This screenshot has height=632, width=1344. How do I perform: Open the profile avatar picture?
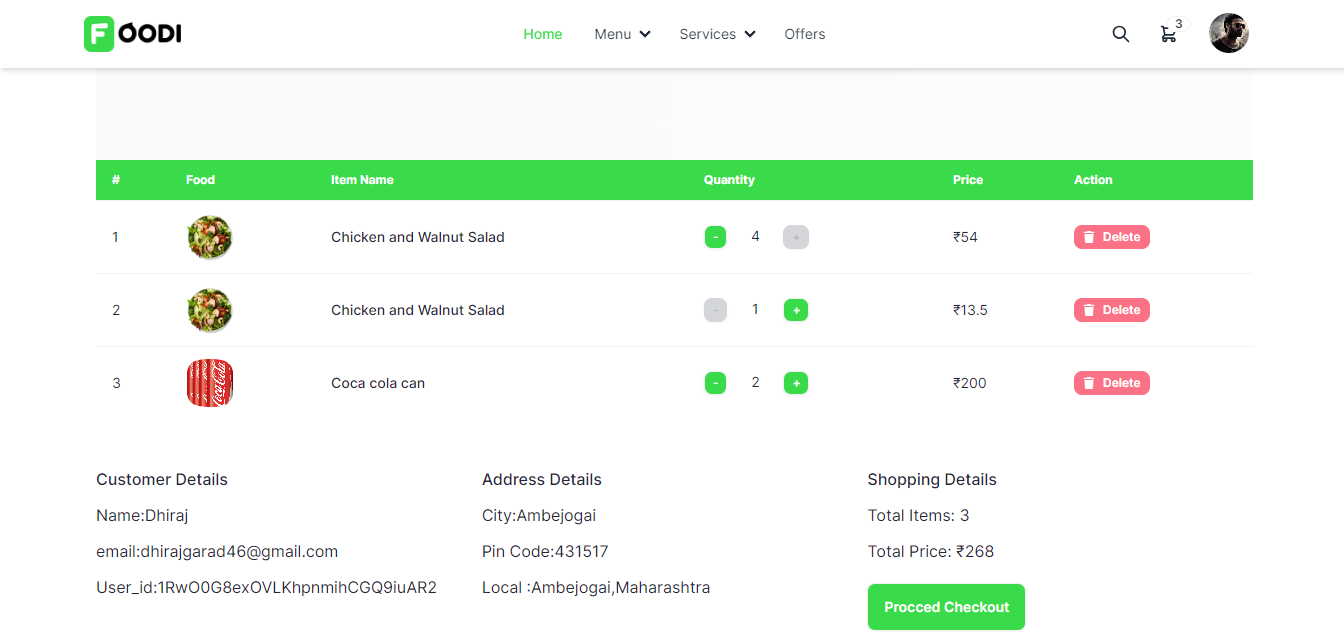point(1228,33)
